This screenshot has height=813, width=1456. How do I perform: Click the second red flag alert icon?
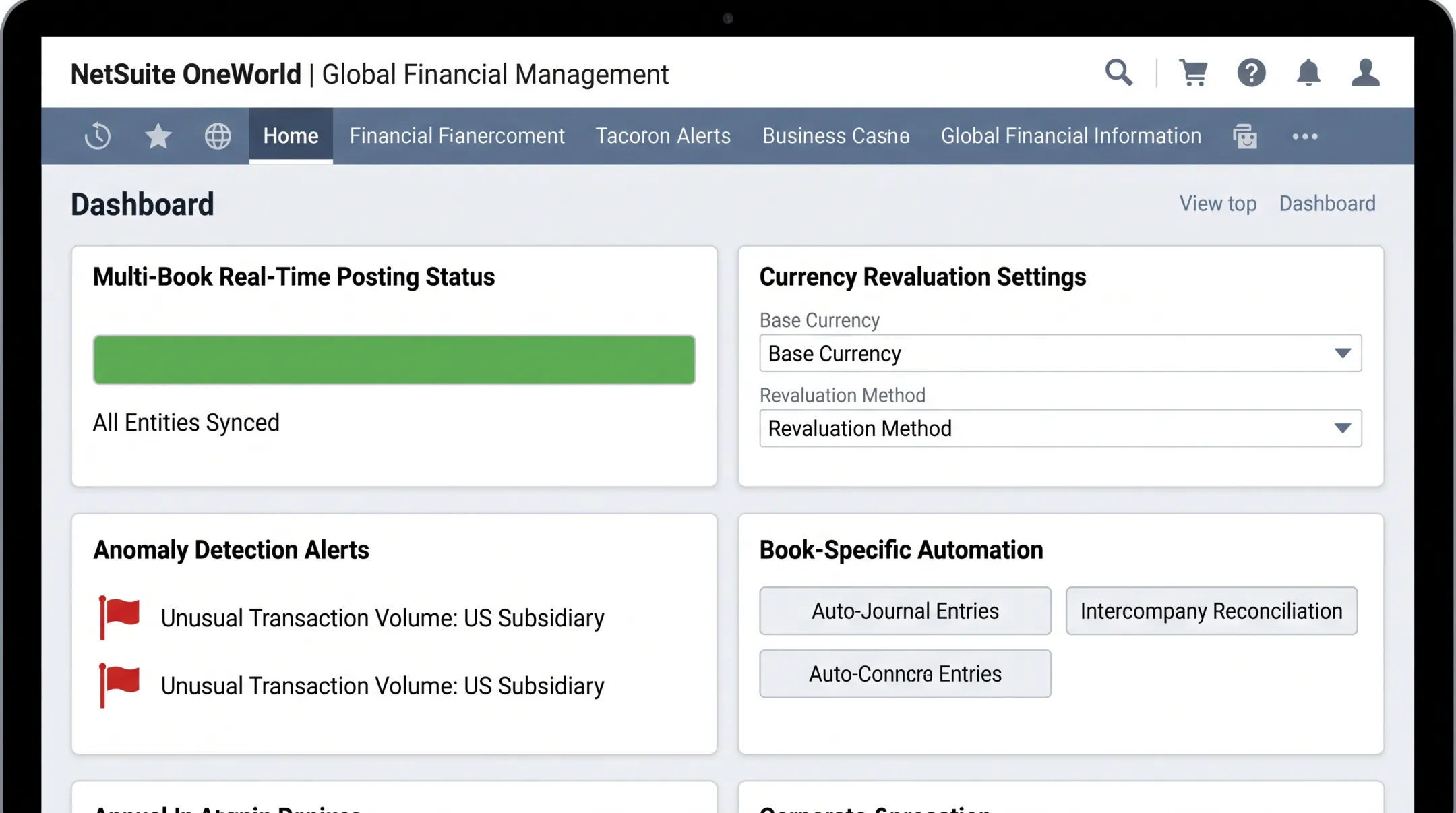(x=119, y=686)
